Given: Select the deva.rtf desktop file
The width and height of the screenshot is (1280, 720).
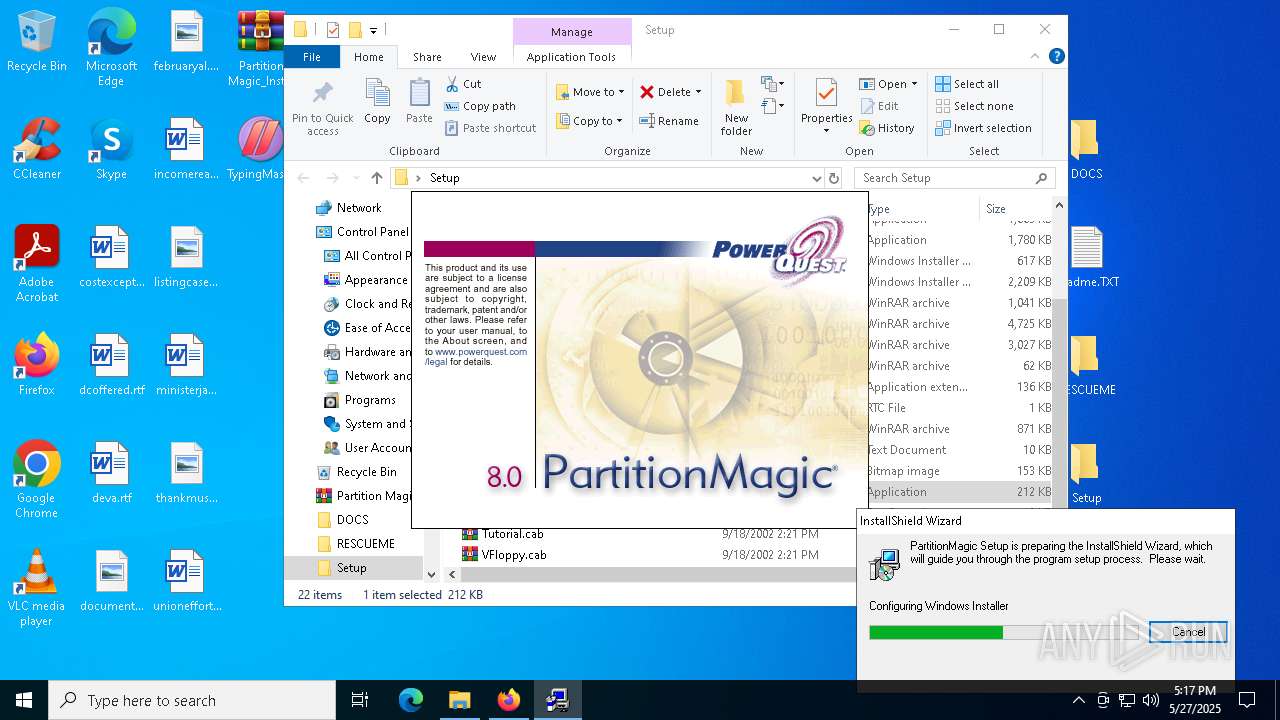Looking at the screenshot, I should tap(111, 473).
